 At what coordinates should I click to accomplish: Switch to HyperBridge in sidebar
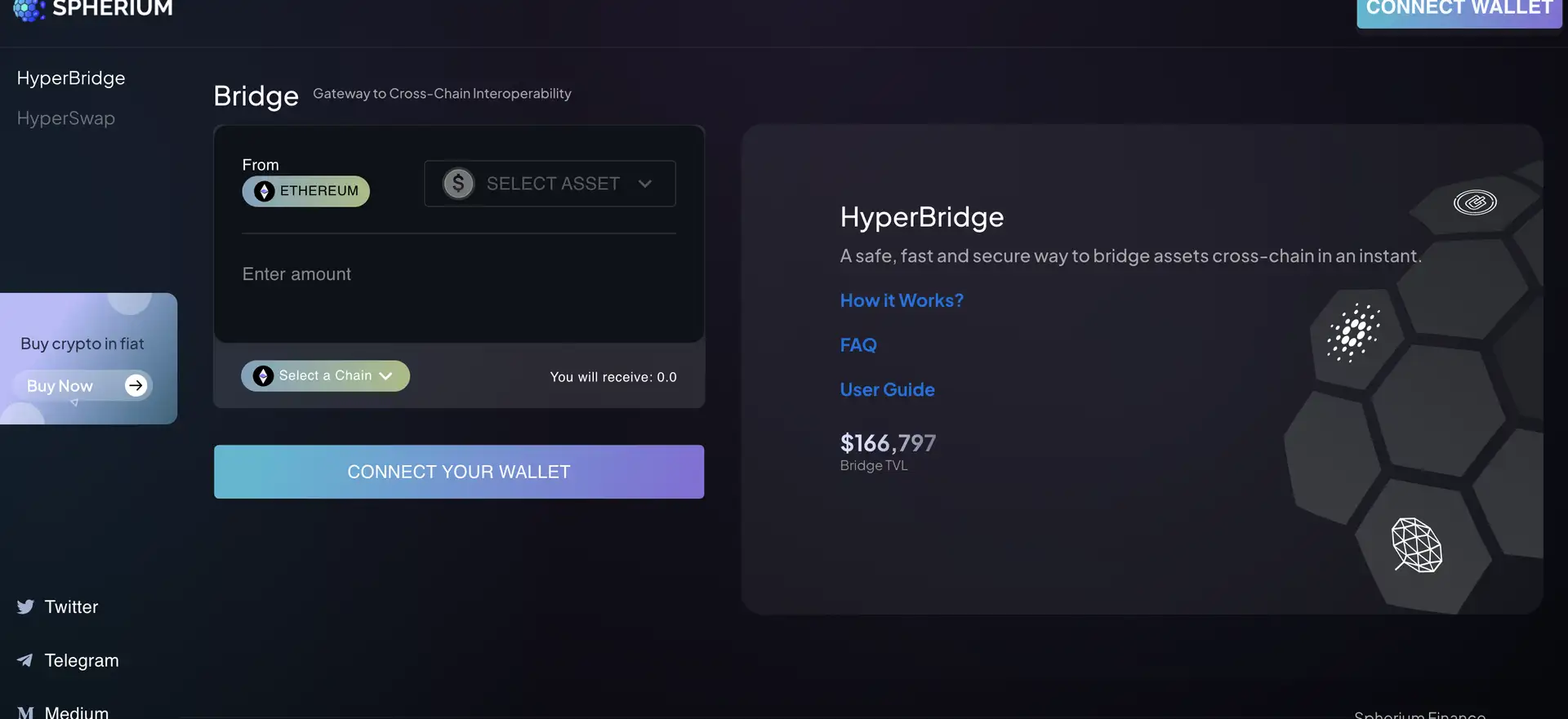tap(71, 78)
